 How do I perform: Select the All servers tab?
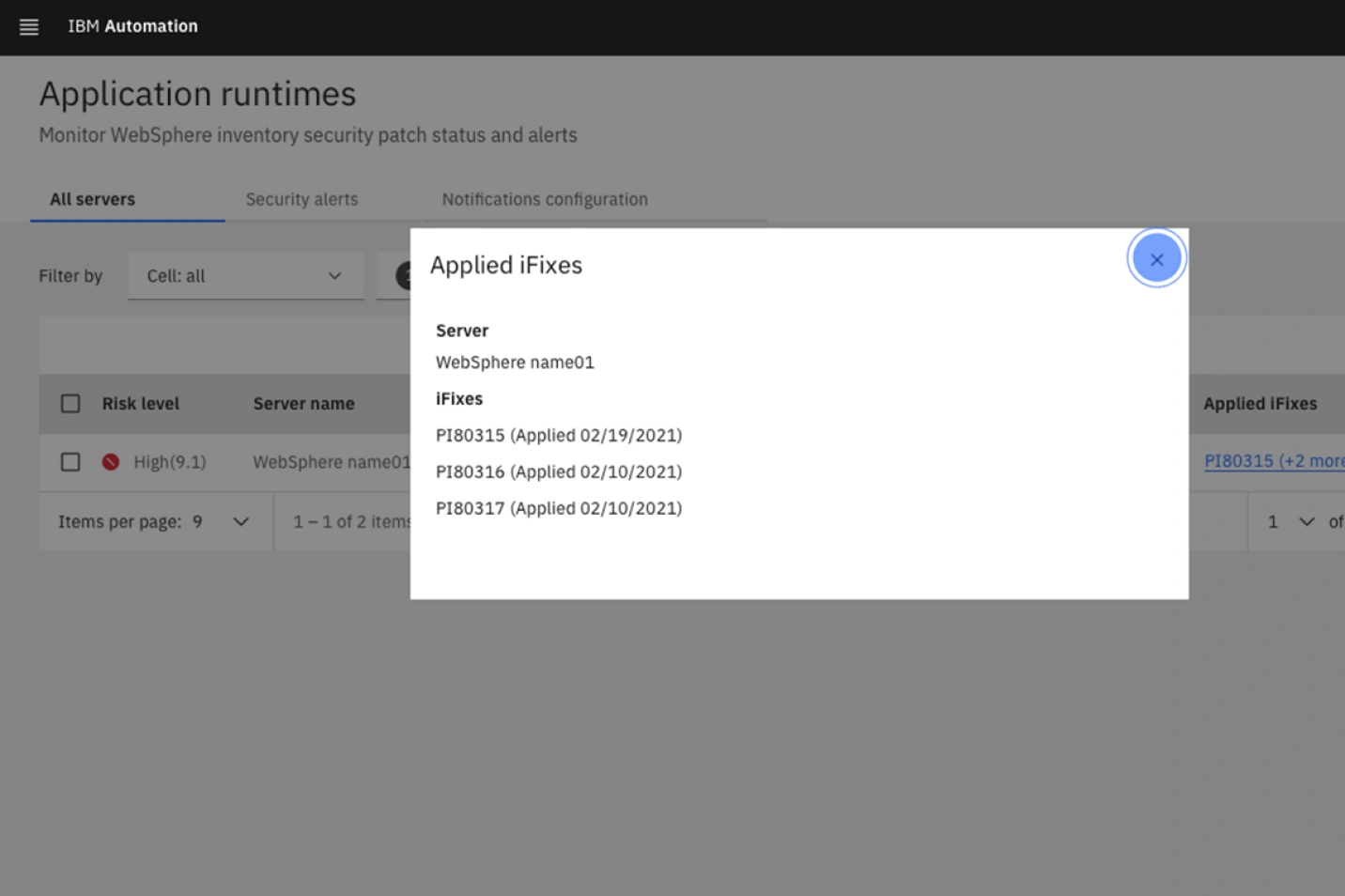point(91,198)
